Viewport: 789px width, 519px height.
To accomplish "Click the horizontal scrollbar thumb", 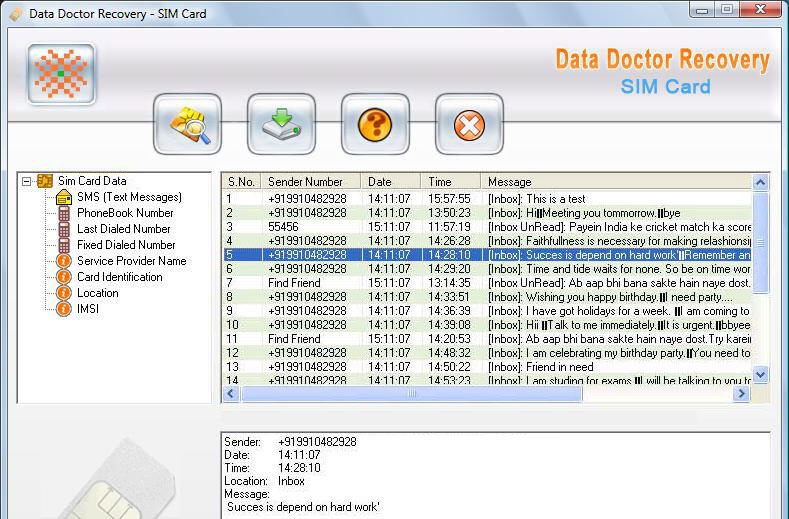I will [x=412, y=394].
